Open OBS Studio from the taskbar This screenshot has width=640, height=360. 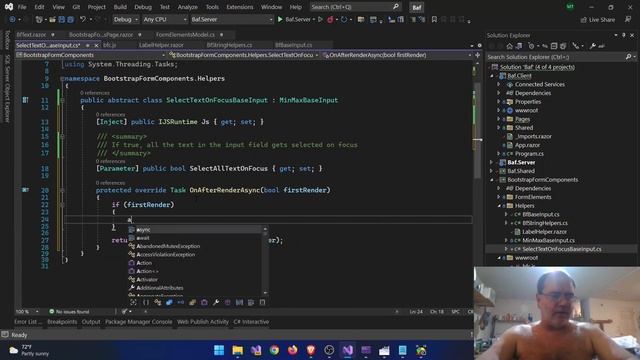329,350
